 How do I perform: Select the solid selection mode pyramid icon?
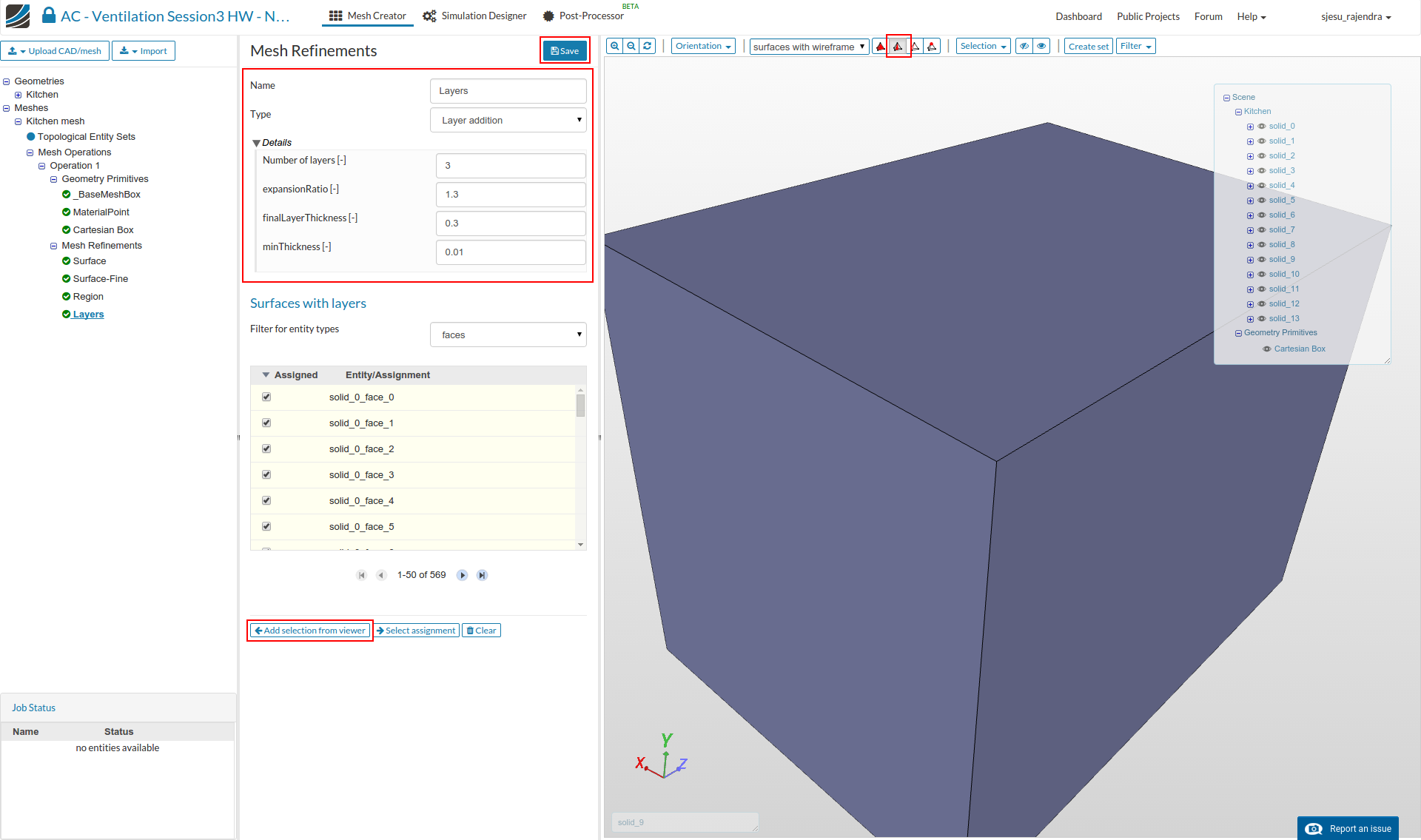click(881, 47)
